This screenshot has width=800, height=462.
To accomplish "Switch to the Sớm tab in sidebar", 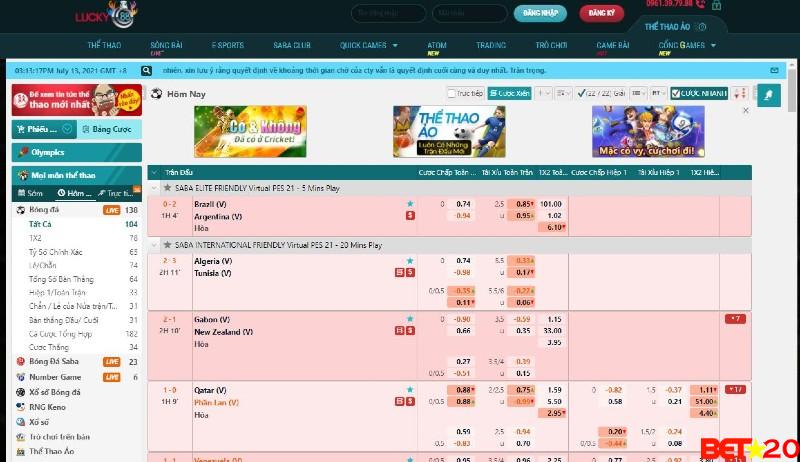I will click(x=30, y=192).
